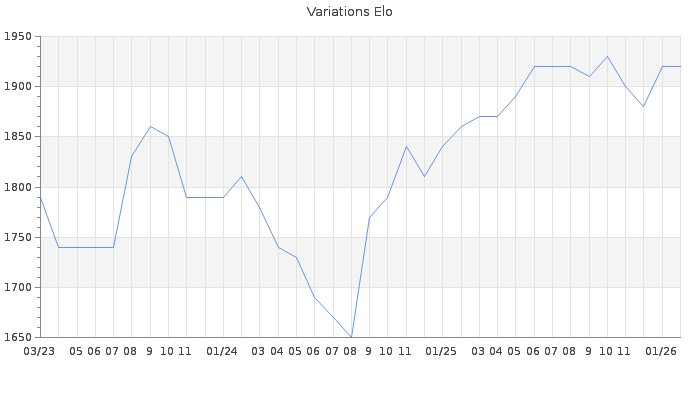Click the line's rightmost endpoint at 1920
This screenshot has height=400, width=700.
coord(680,66)
